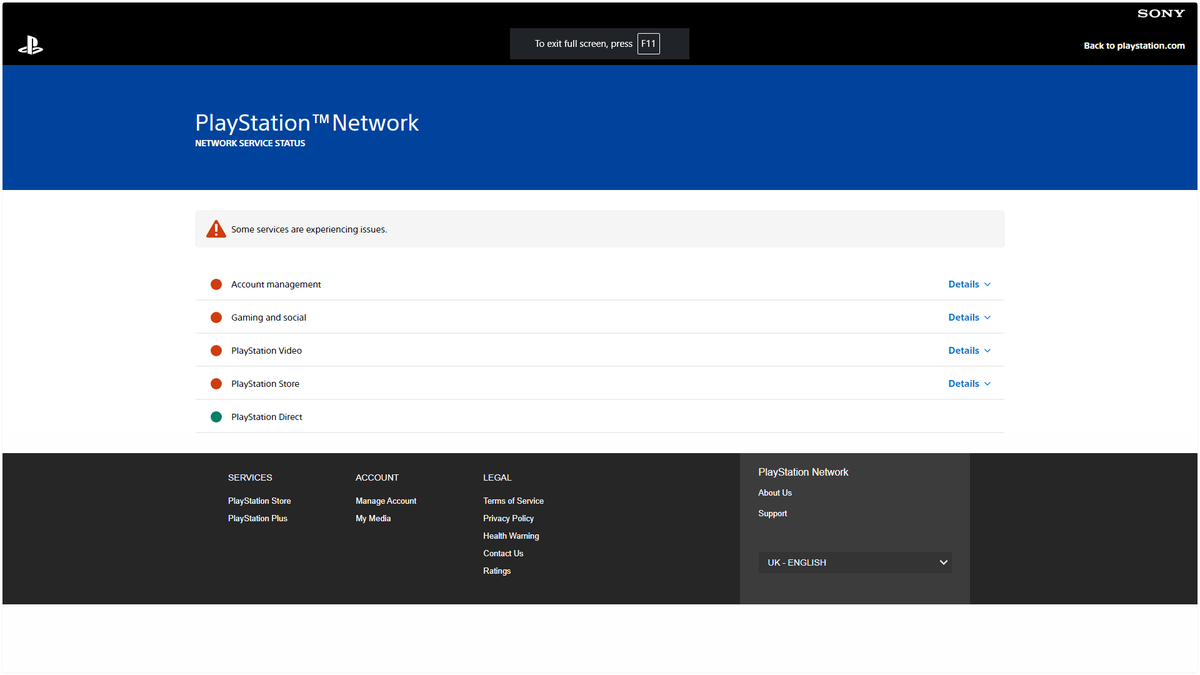This screenshot has width=1200, height=675.
Task: Click the PlayStation logo icon
Action: (30, 46)
